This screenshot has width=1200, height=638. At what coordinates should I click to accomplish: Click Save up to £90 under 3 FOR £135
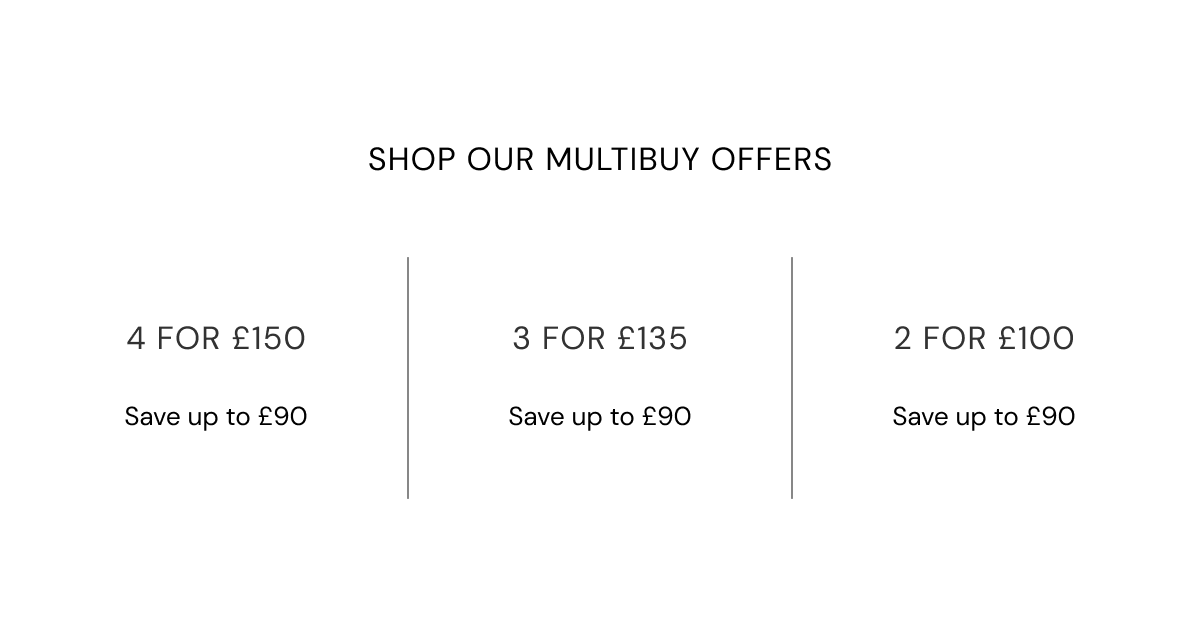(x=600, y=416)
